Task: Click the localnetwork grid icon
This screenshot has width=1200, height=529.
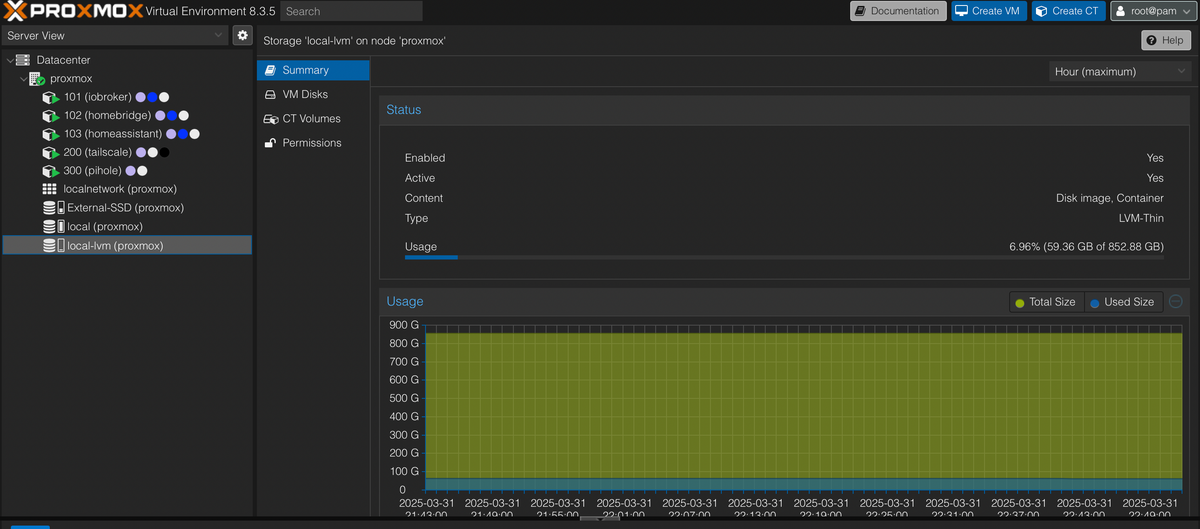Action: click(x=50, y=189)
